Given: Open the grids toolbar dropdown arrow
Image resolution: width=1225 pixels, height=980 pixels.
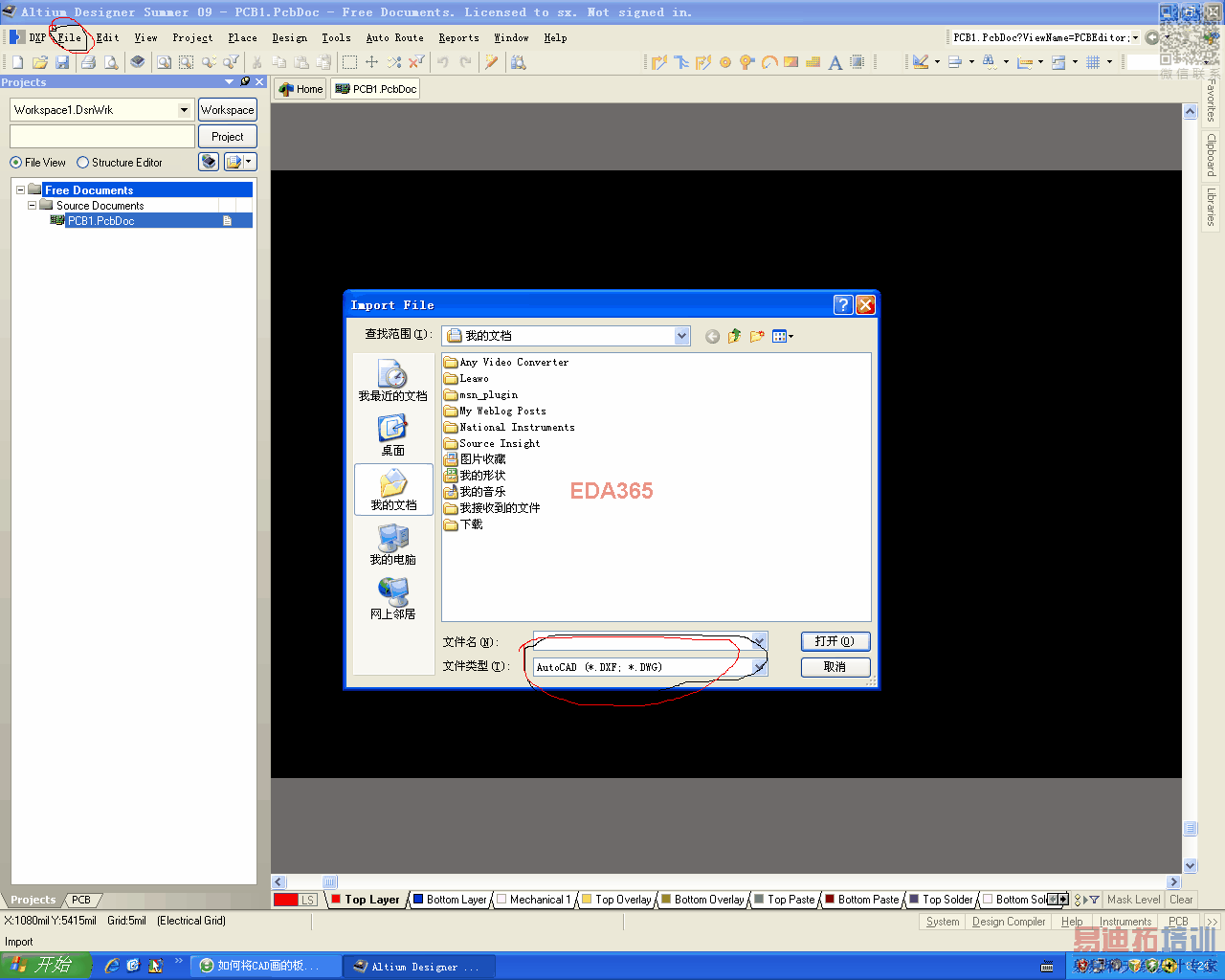Looking at the screenshot, I should [x=1109, y=62].
